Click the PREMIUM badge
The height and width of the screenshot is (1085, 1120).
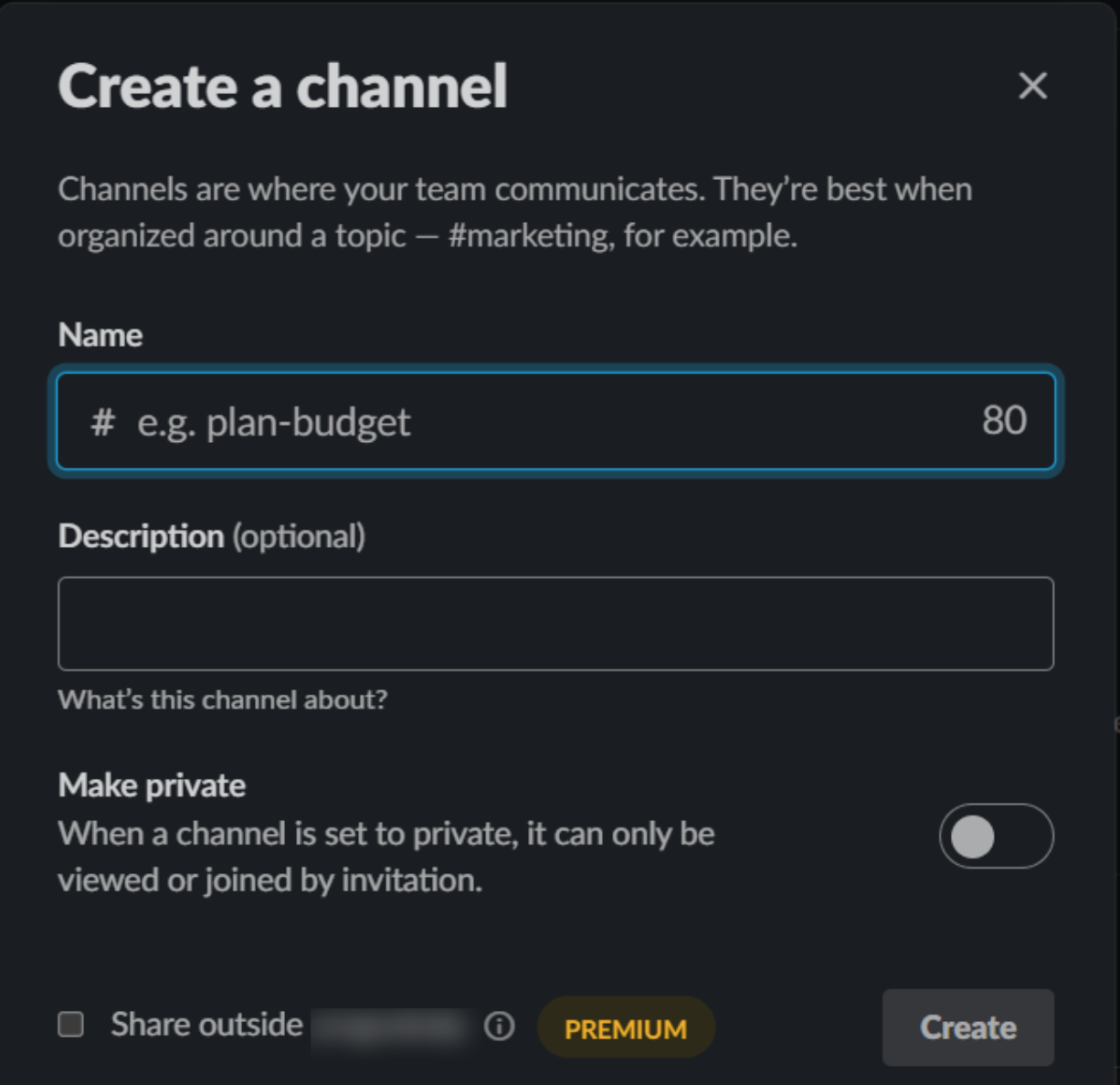tap(626, 1028)
